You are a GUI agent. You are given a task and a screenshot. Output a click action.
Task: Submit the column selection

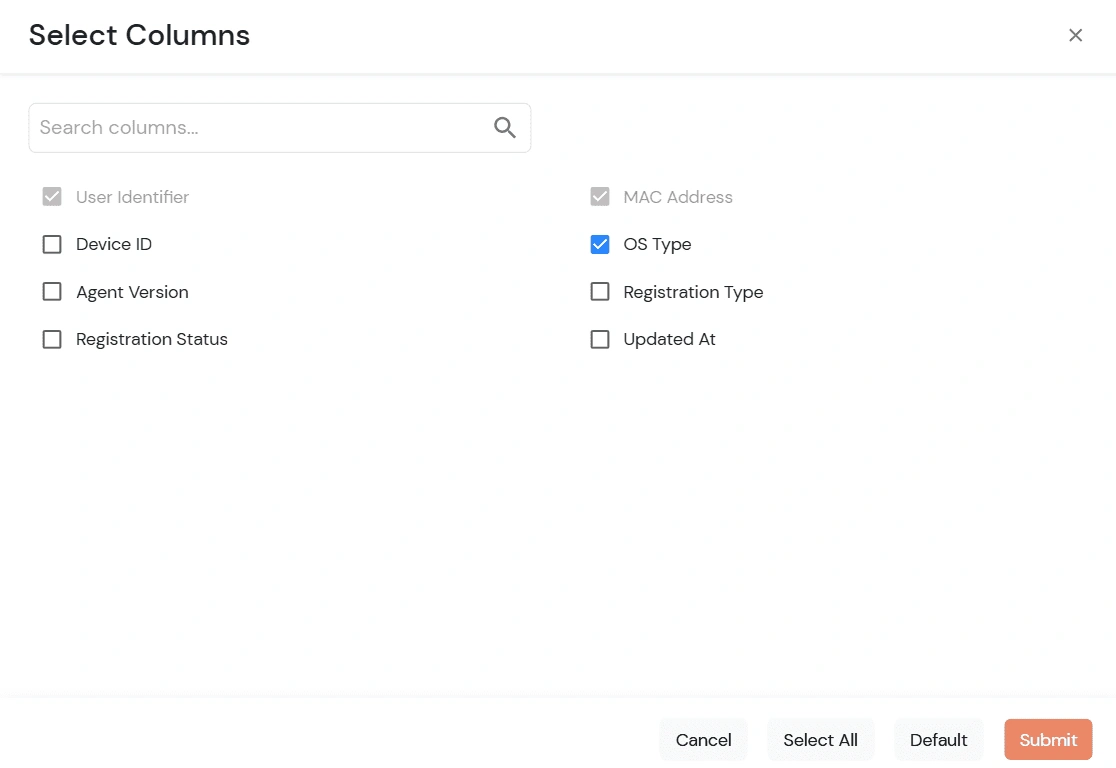click(1048, 740)
